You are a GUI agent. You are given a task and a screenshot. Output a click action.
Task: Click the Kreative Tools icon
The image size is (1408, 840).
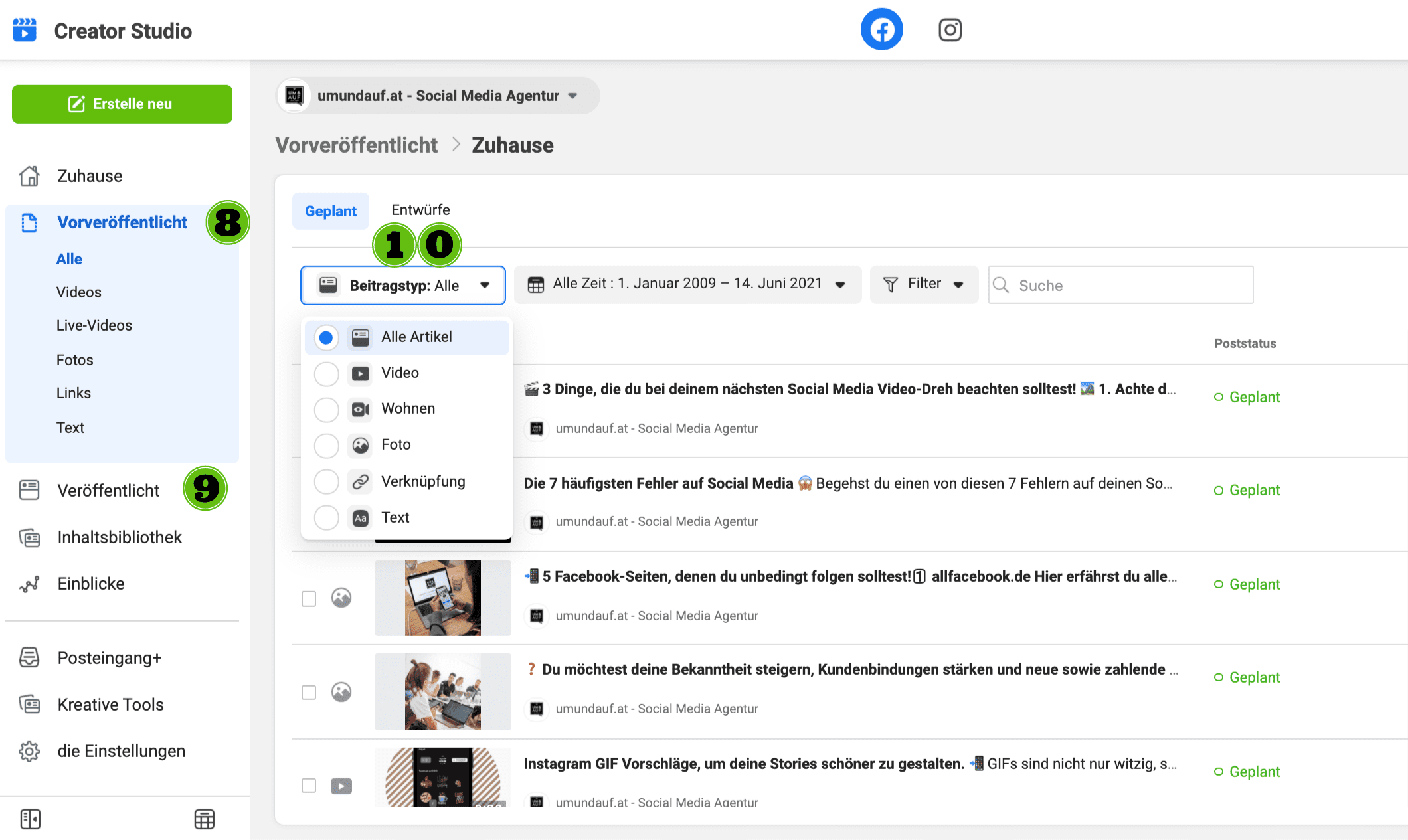point(29,705)
